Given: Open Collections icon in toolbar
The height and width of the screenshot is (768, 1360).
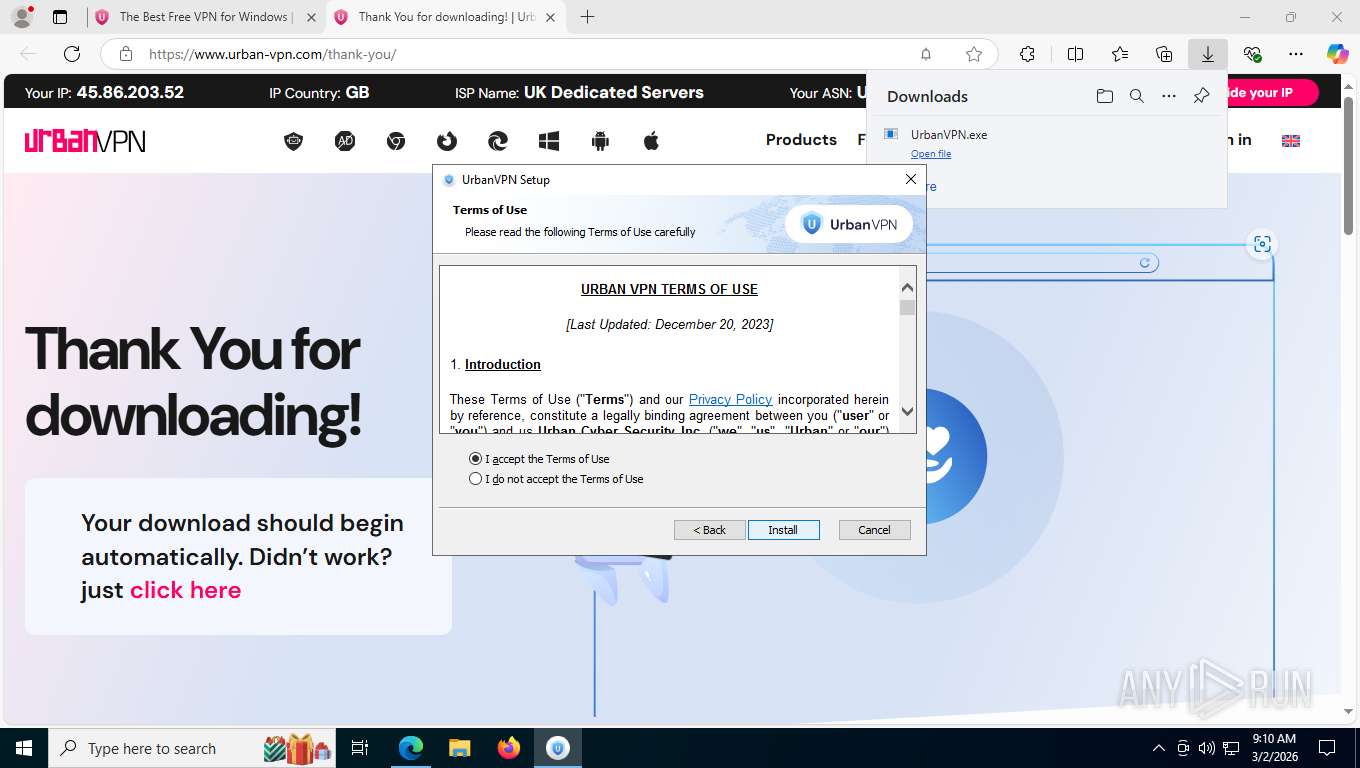Looking at the screenshot, I should coord(1164,54).
